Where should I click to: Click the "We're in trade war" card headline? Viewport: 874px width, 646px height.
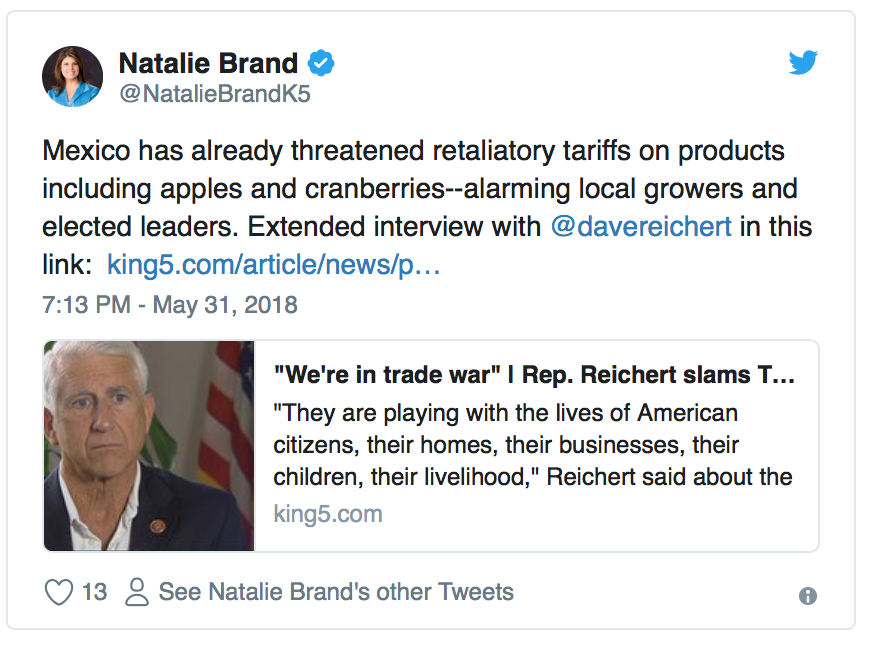534,375
